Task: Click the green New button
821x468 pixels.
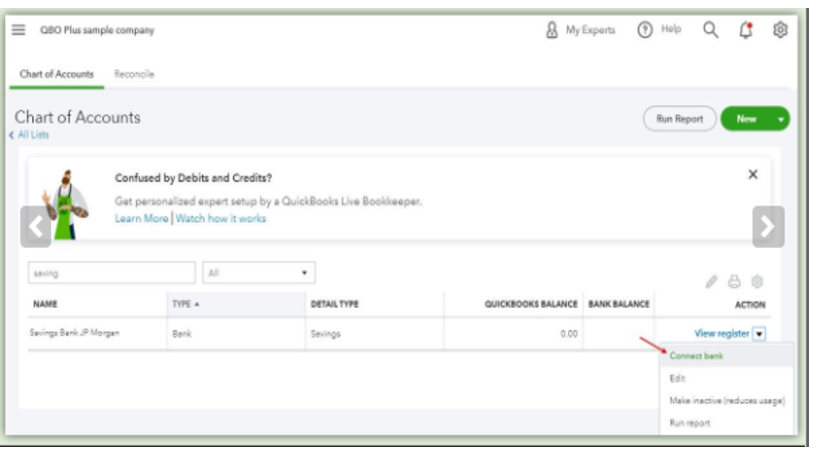Action: tap(746, 119)
